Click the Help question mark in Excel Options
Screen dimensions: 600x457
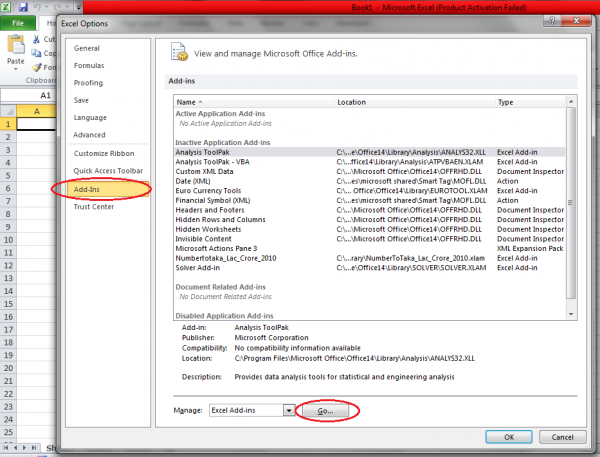(552, 21)
